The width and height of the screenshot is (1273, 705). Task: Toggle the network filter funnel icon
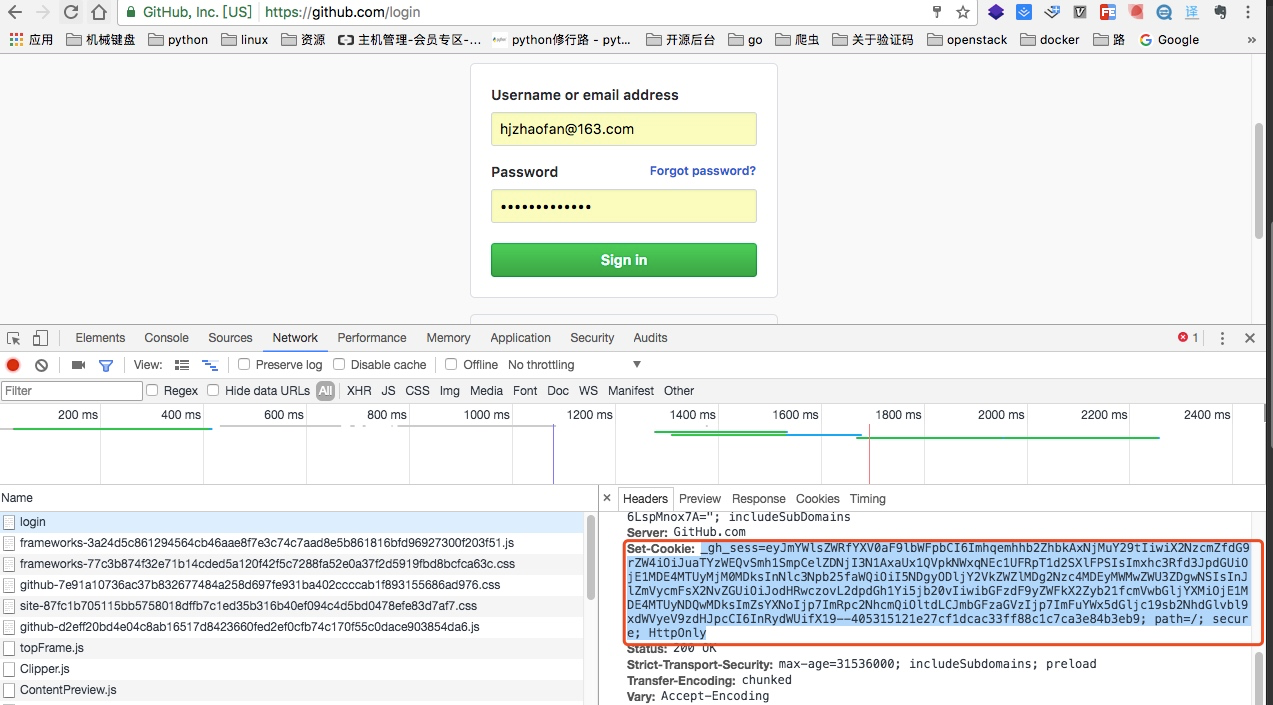105,365
